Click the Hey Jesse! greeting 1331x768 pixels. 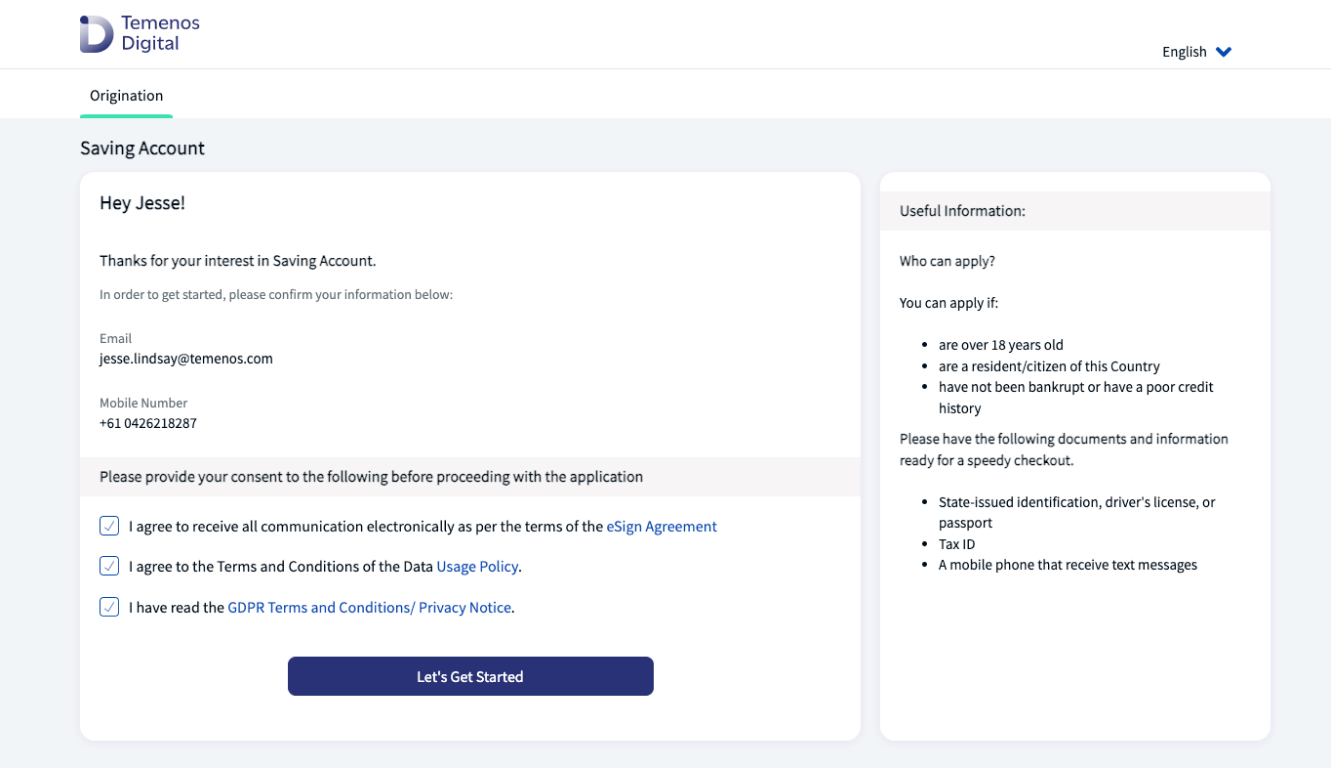pos(142,203)
